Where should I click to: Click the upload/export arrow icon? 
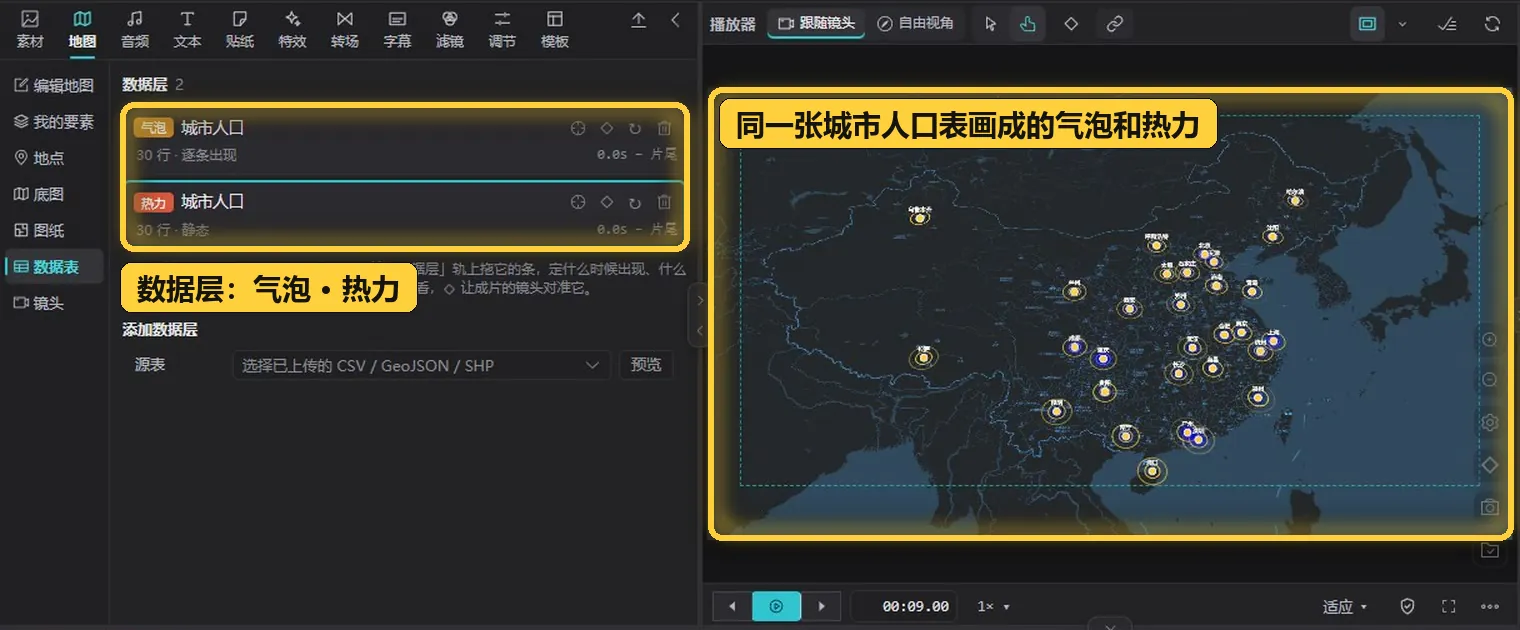639,20
